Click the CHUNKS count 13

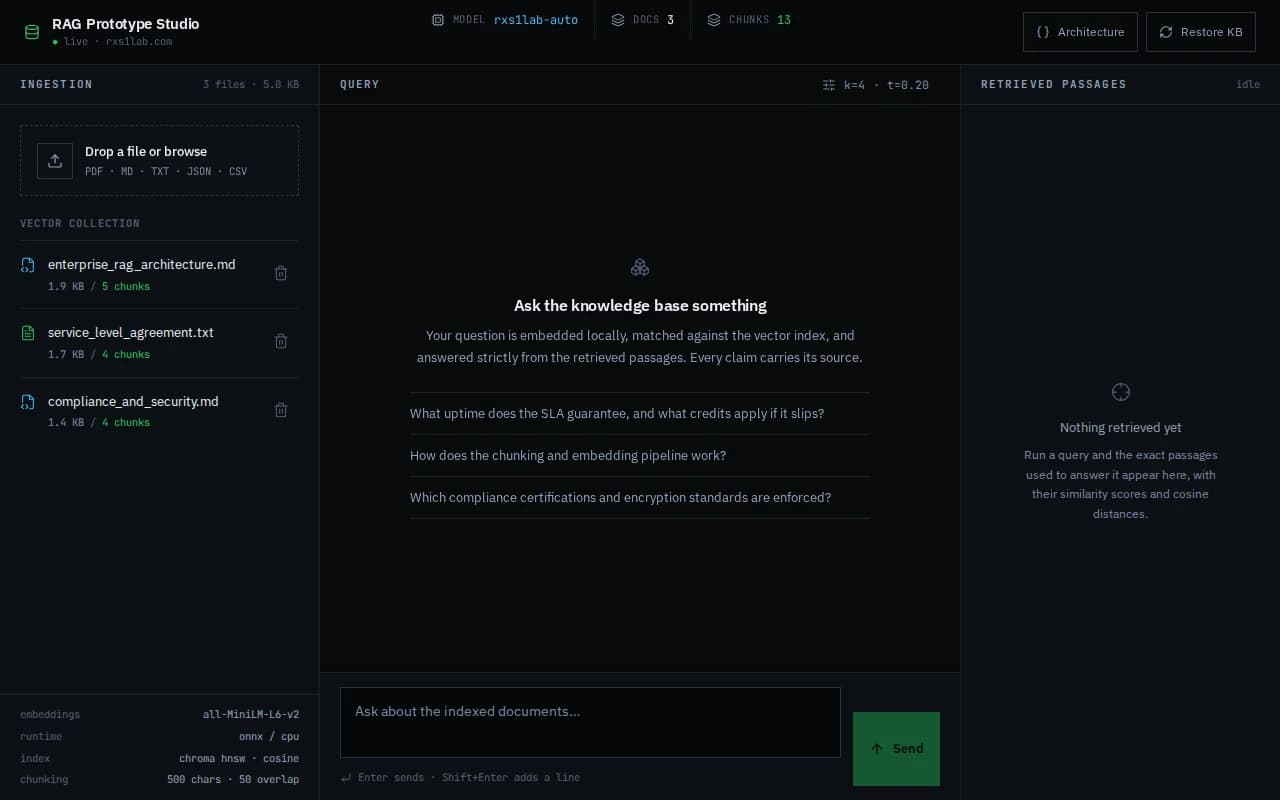click(784, 20)
